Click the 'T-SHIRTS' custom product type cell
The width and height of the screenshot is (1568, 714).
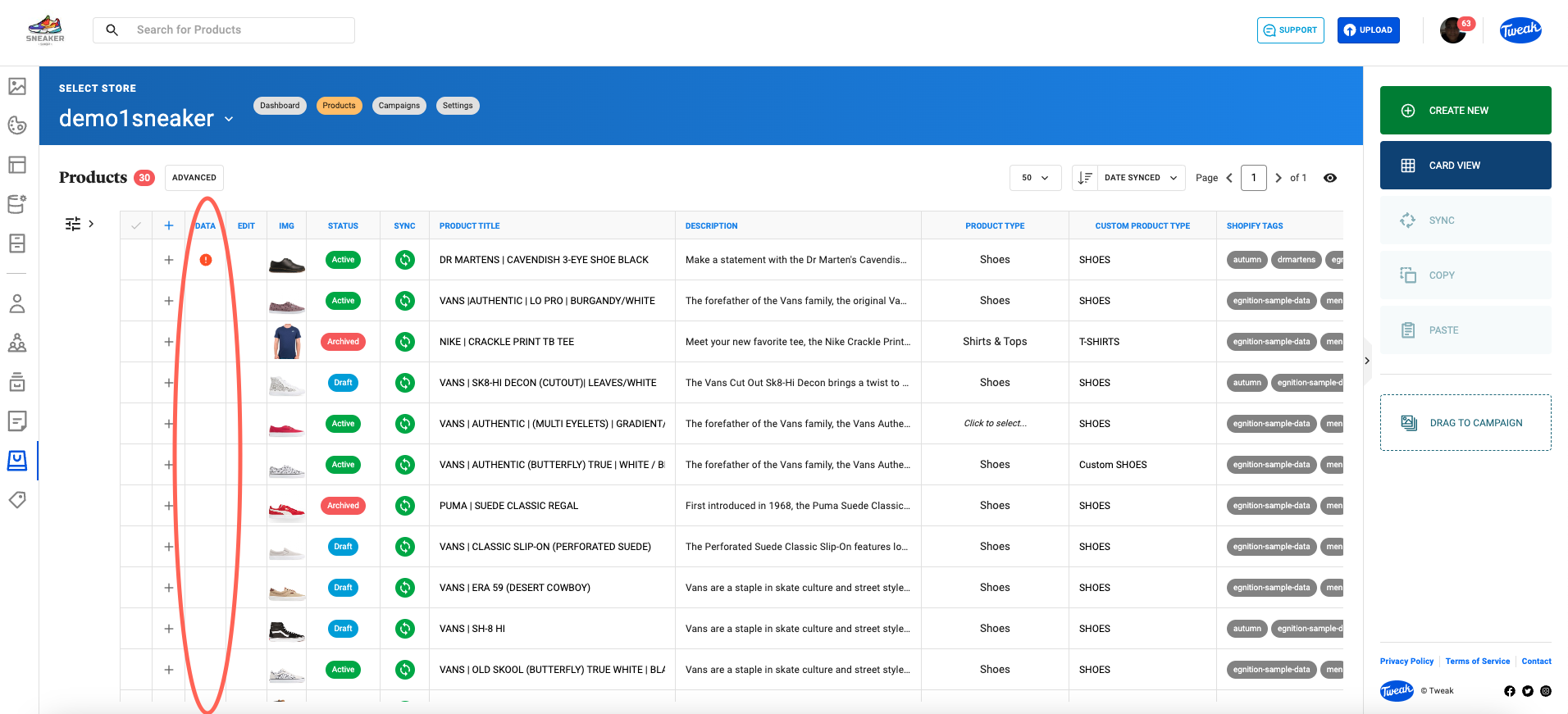coord(1142,342)
